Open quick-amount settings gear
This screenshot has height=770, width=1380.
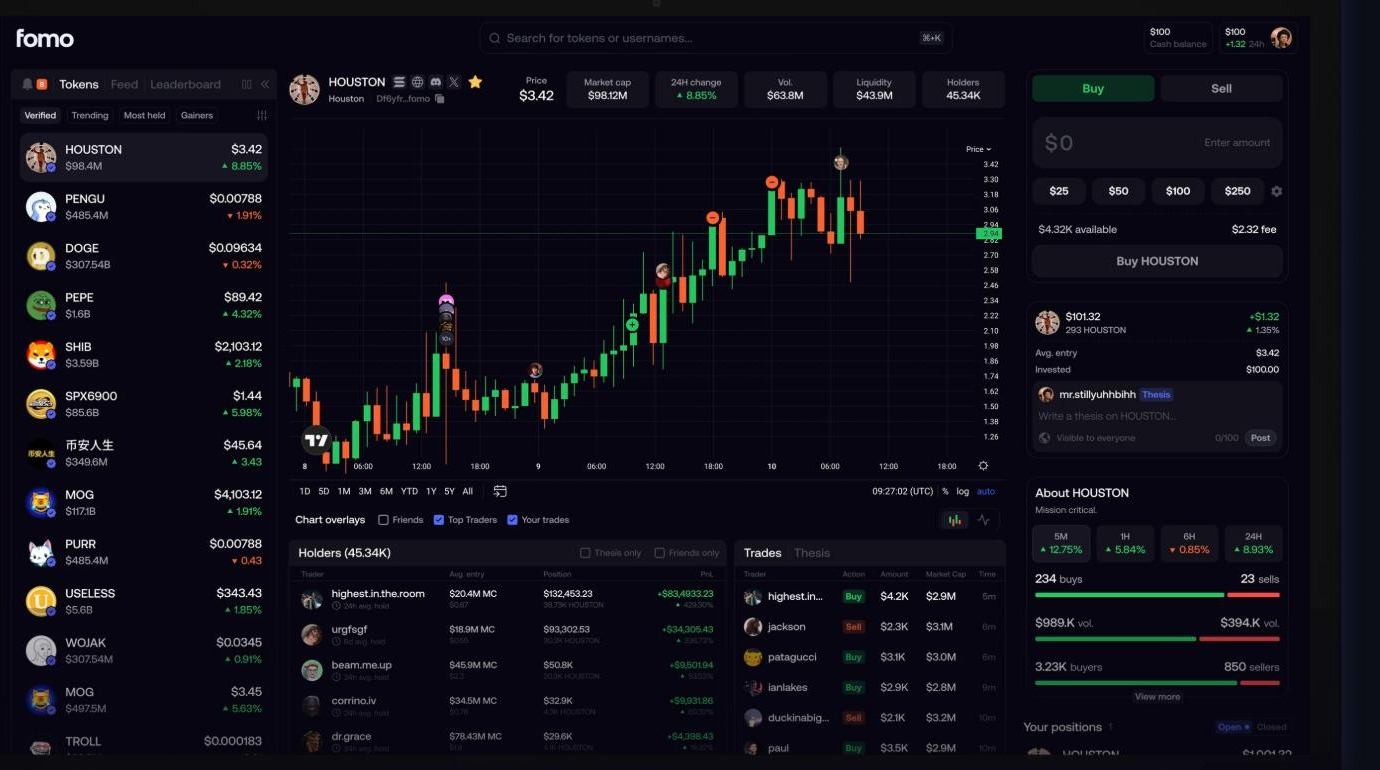point(1276,191)
